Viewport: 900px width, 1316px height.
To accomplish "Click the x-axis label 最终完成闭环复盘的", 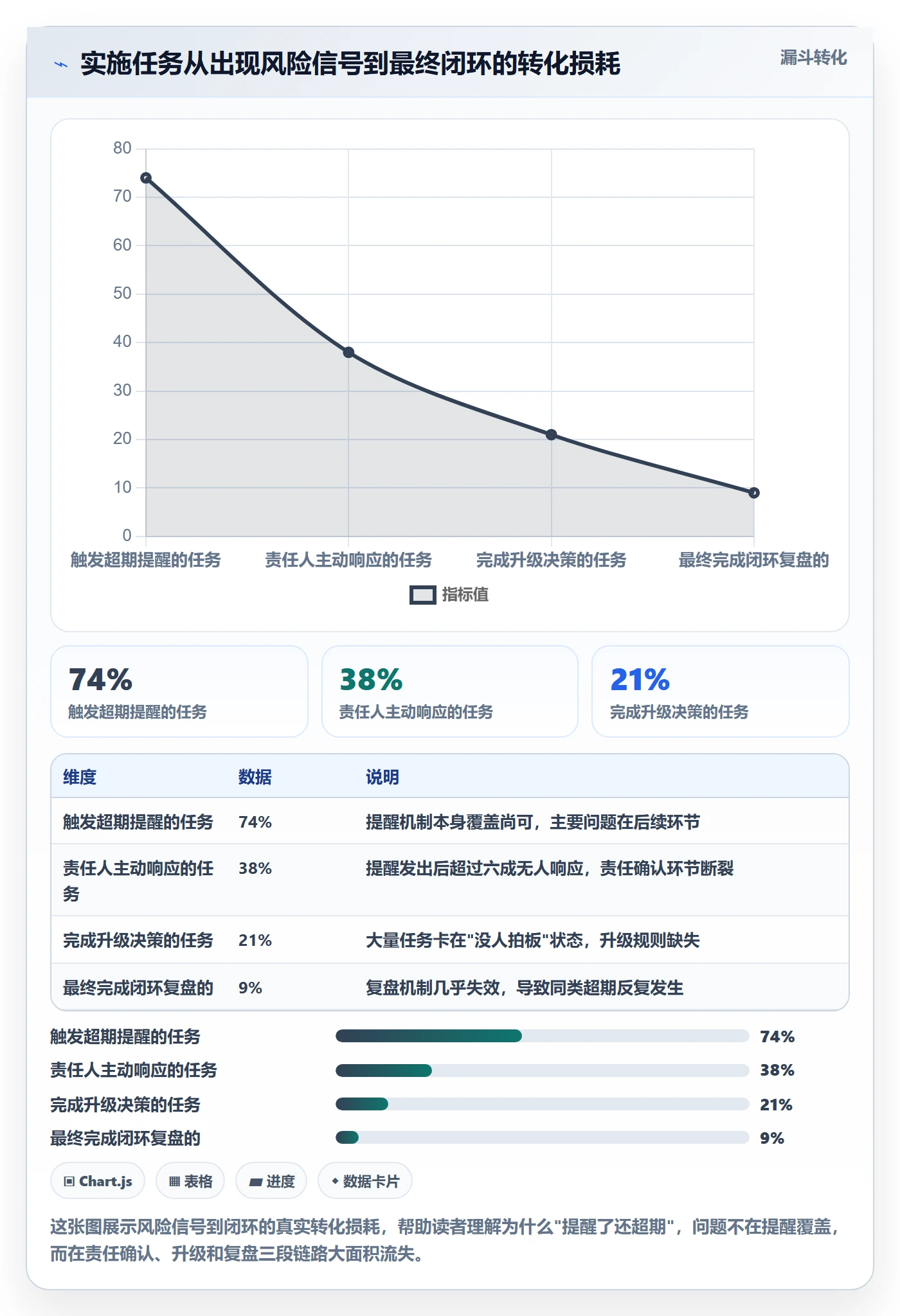I will click(754, 560).
